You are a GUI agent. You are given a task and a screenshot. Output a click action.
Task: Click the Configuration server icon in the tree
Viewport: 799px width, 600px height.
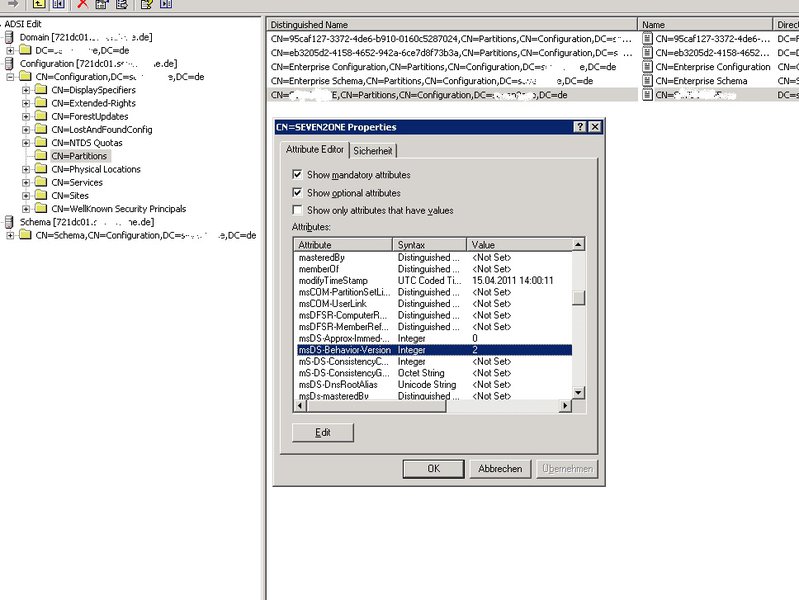(x=9, y=64)
